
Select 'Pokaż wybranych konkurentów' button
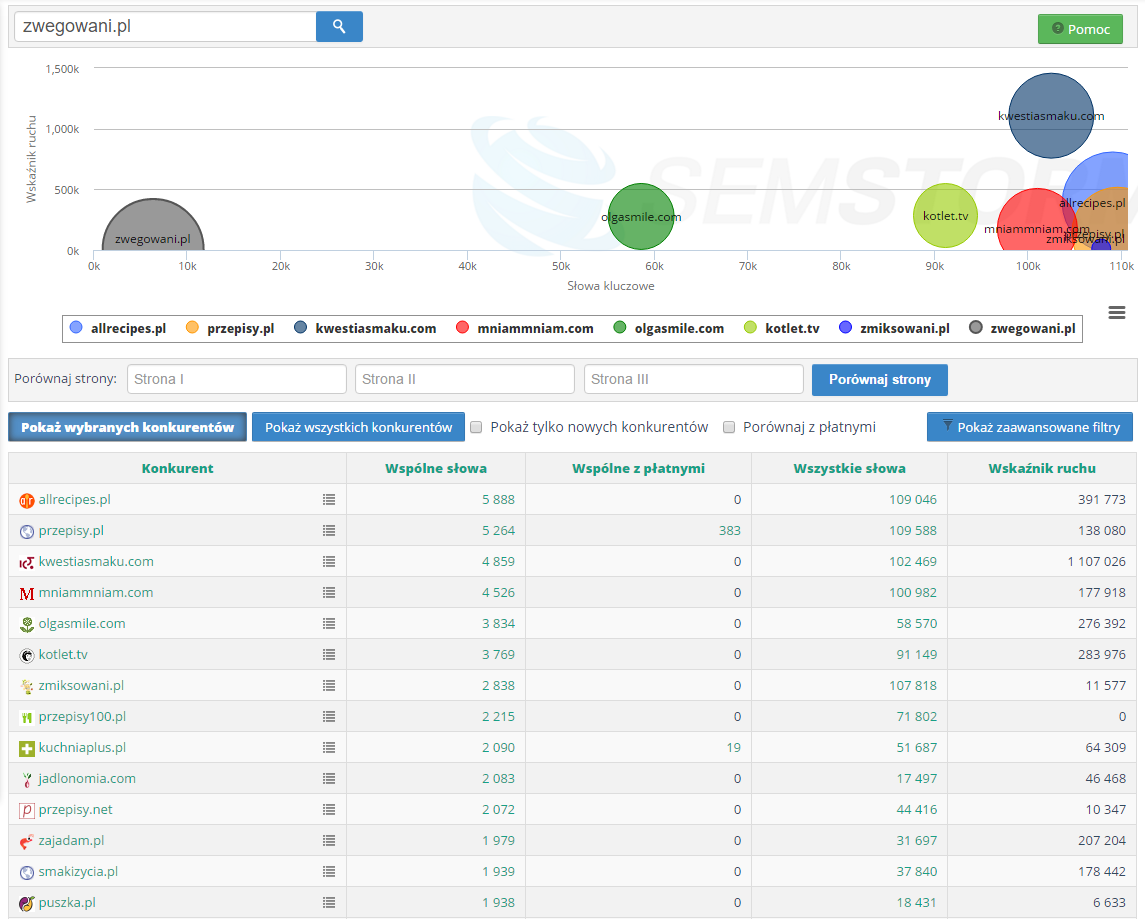(x=128, y=427)
